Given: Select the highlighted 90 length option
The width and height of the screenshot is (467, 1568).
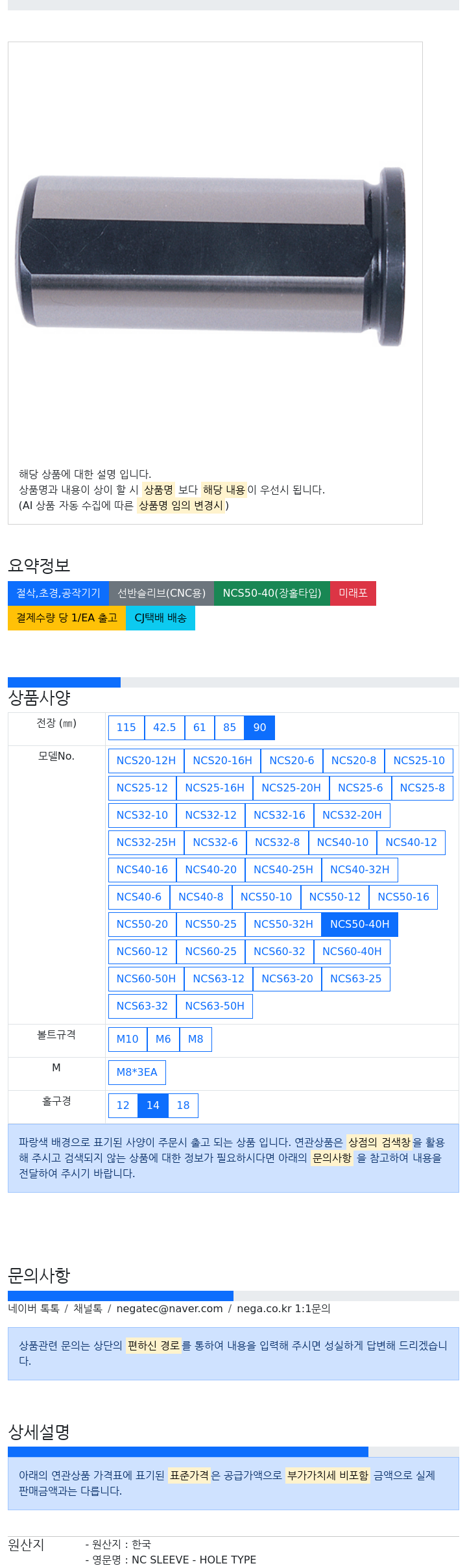Looking at the screenshot, I should [259, 728].
